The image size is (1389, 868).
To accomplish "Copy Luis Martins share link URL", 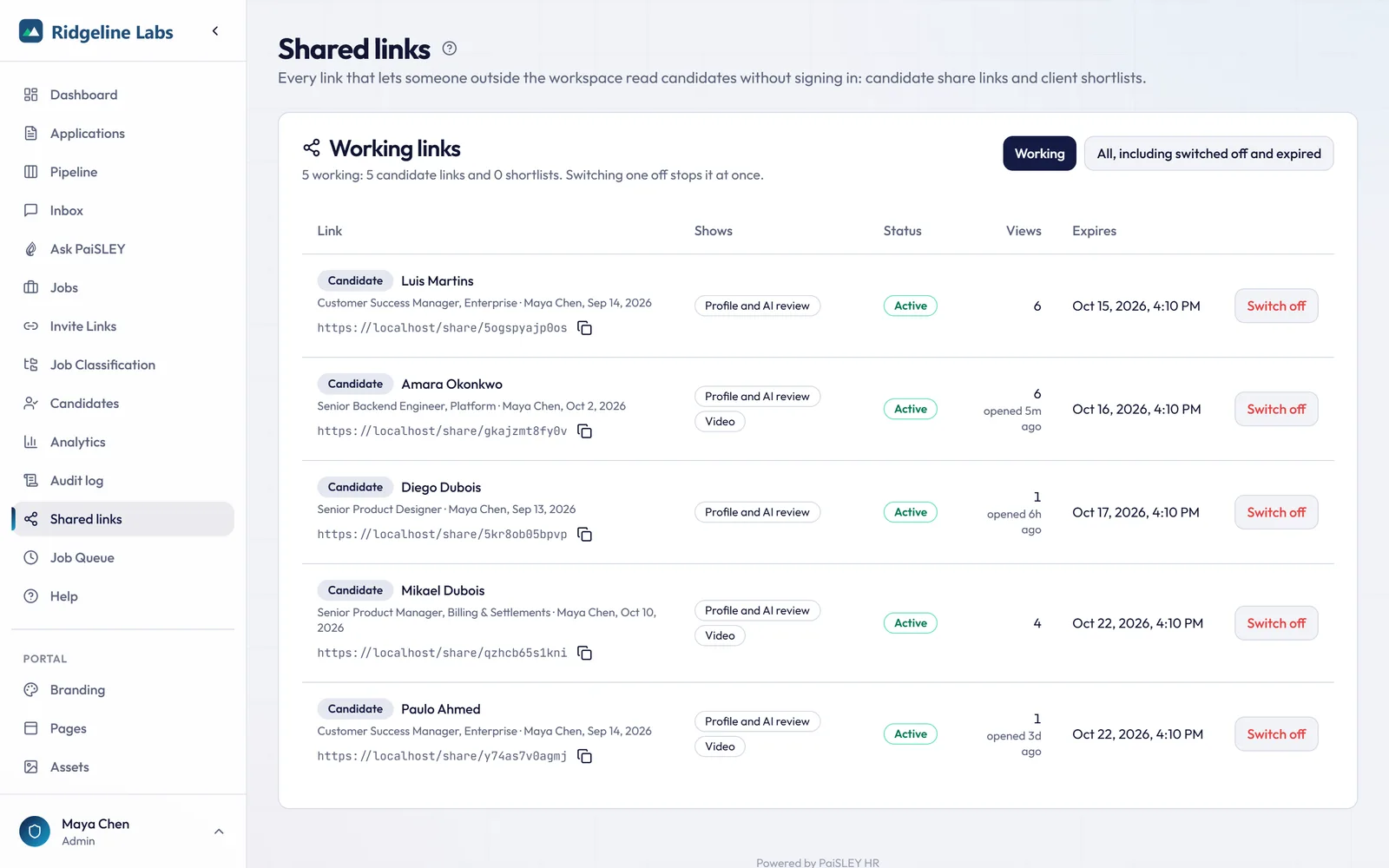I will (x=585, y=328).
